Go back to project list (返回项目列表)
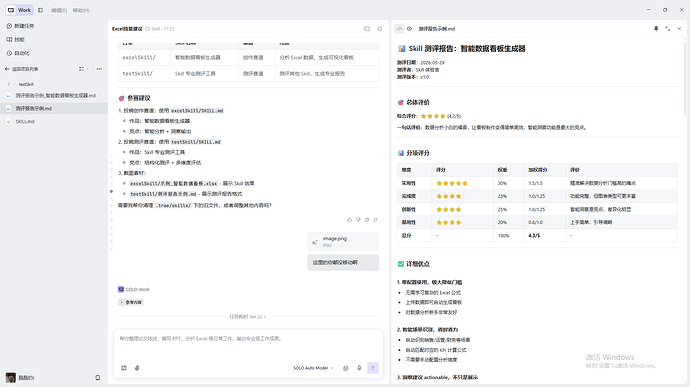This screenshot has width=690, height=387. (22, 69)
